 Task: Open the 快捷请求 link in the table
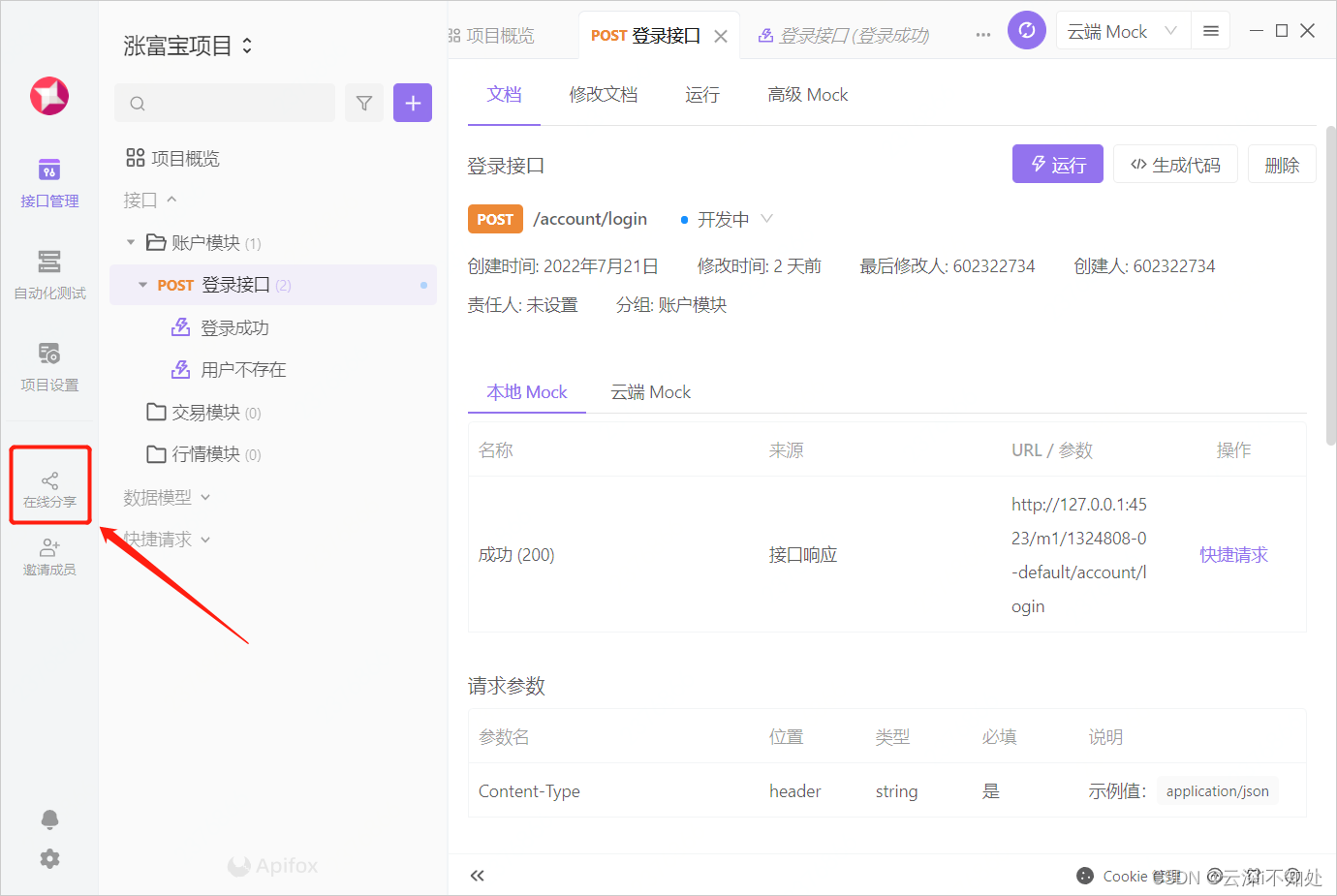(x=1233, y=554)
